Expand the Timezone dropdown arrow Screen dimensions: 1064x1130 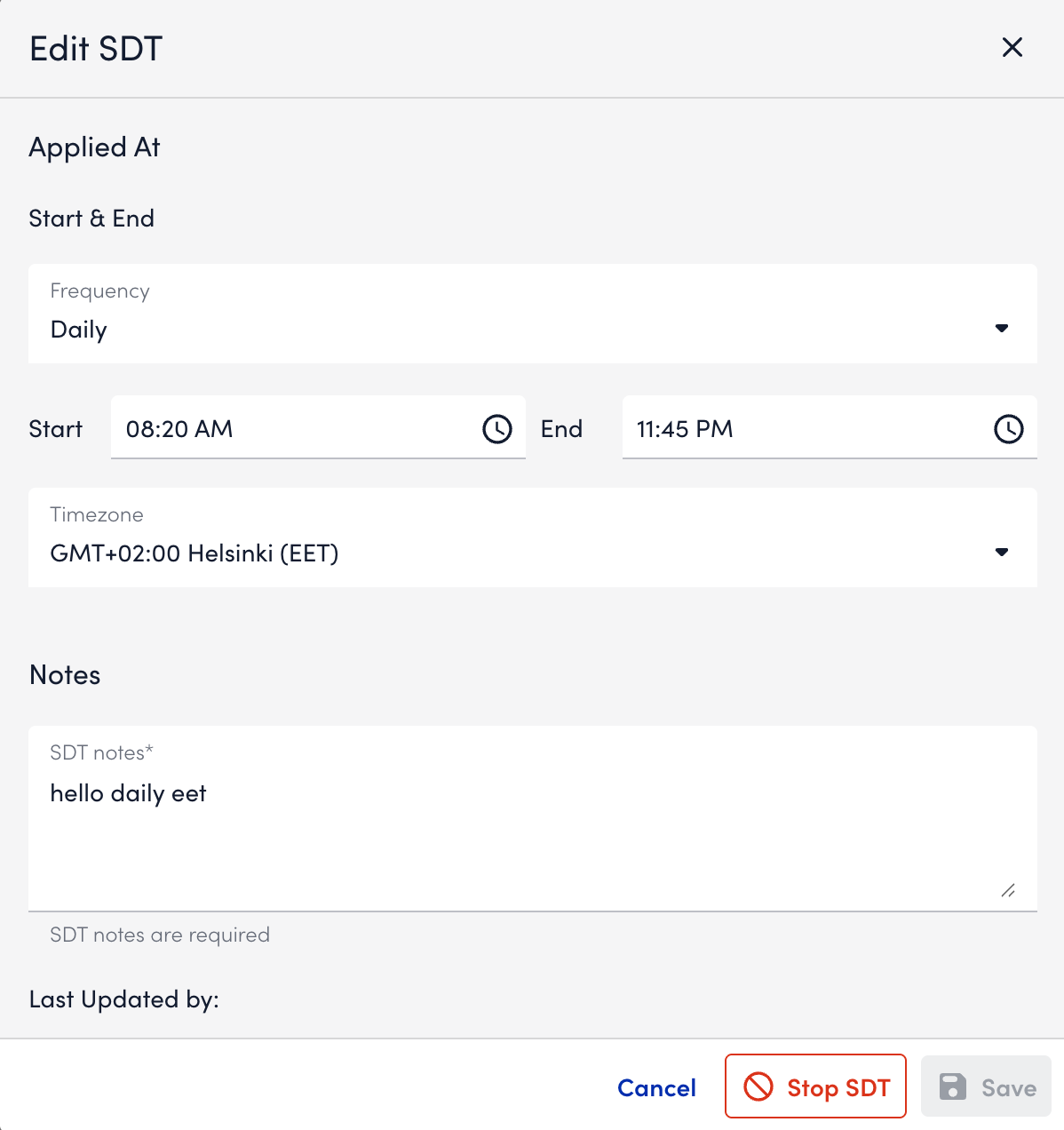(1002, 553)
